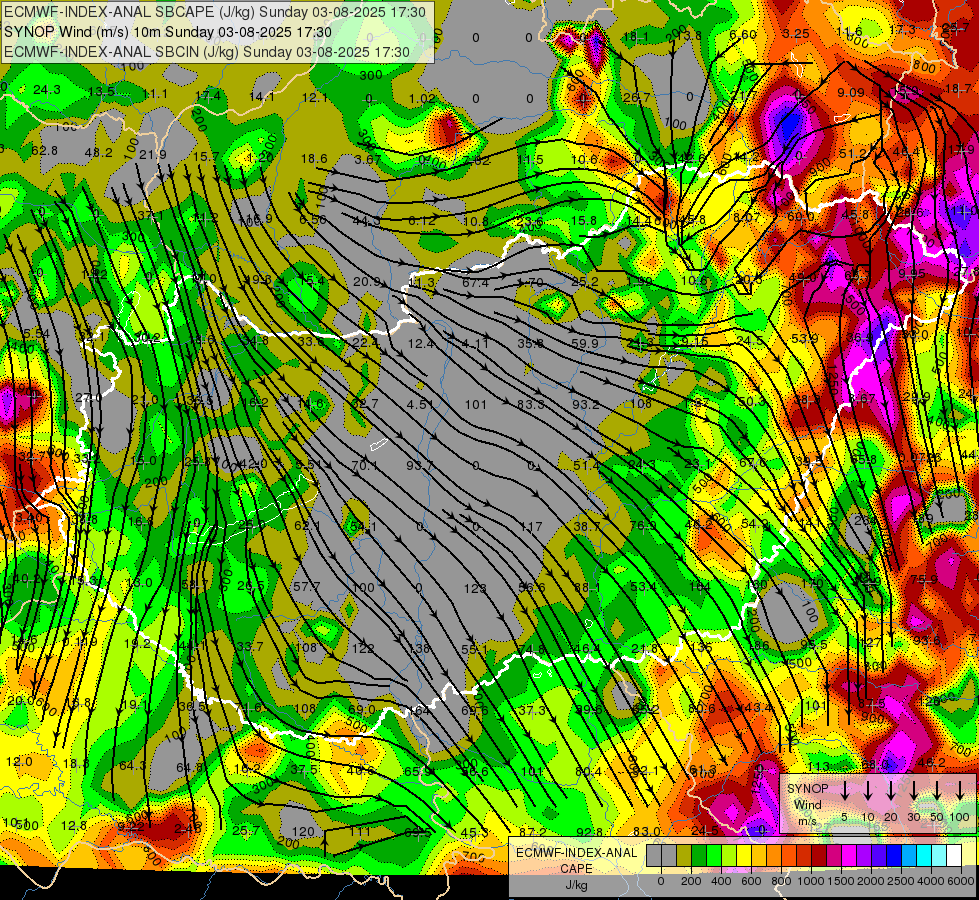979x900 pixels.
Task: Click the 1500 tick label in CAPE legend
Action: (x=842, y=881)
